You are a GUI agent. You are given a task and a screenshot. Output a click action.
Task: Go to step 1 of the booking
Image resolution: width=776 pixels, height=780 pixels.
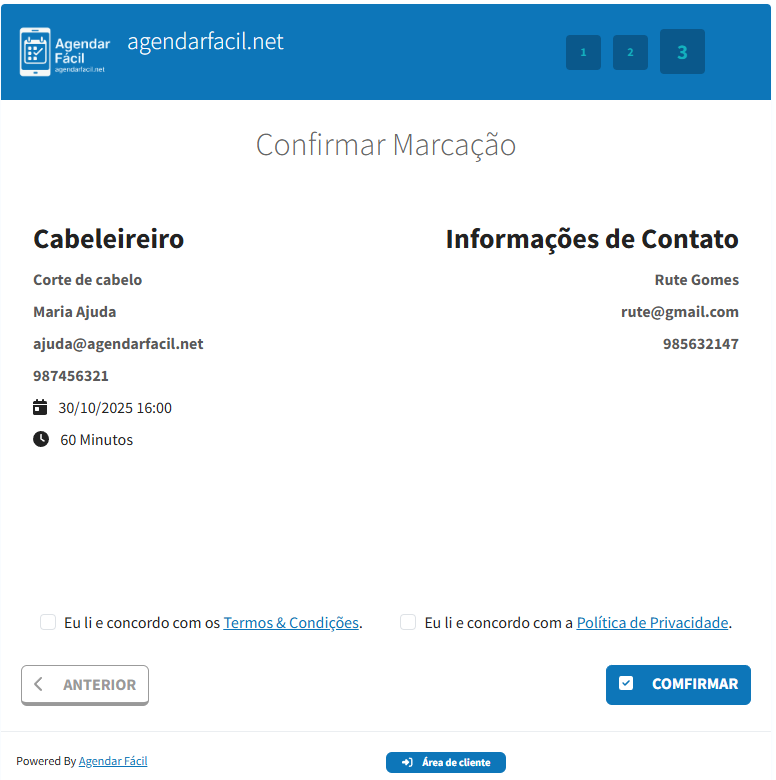coord(583,52)
